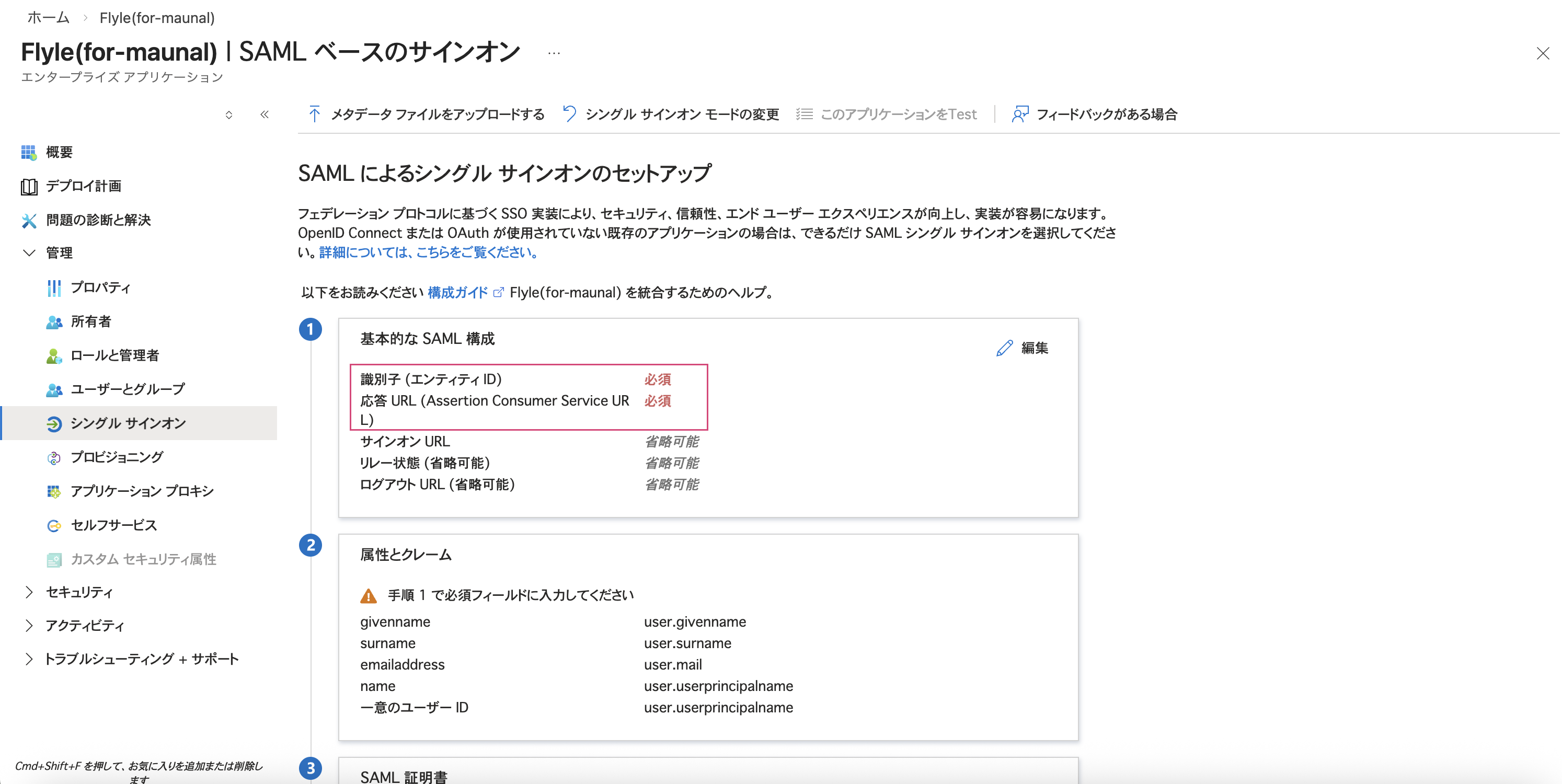Expand トラブルシューティング + サポート section
1562x784 pixels.
pos(29,659)
